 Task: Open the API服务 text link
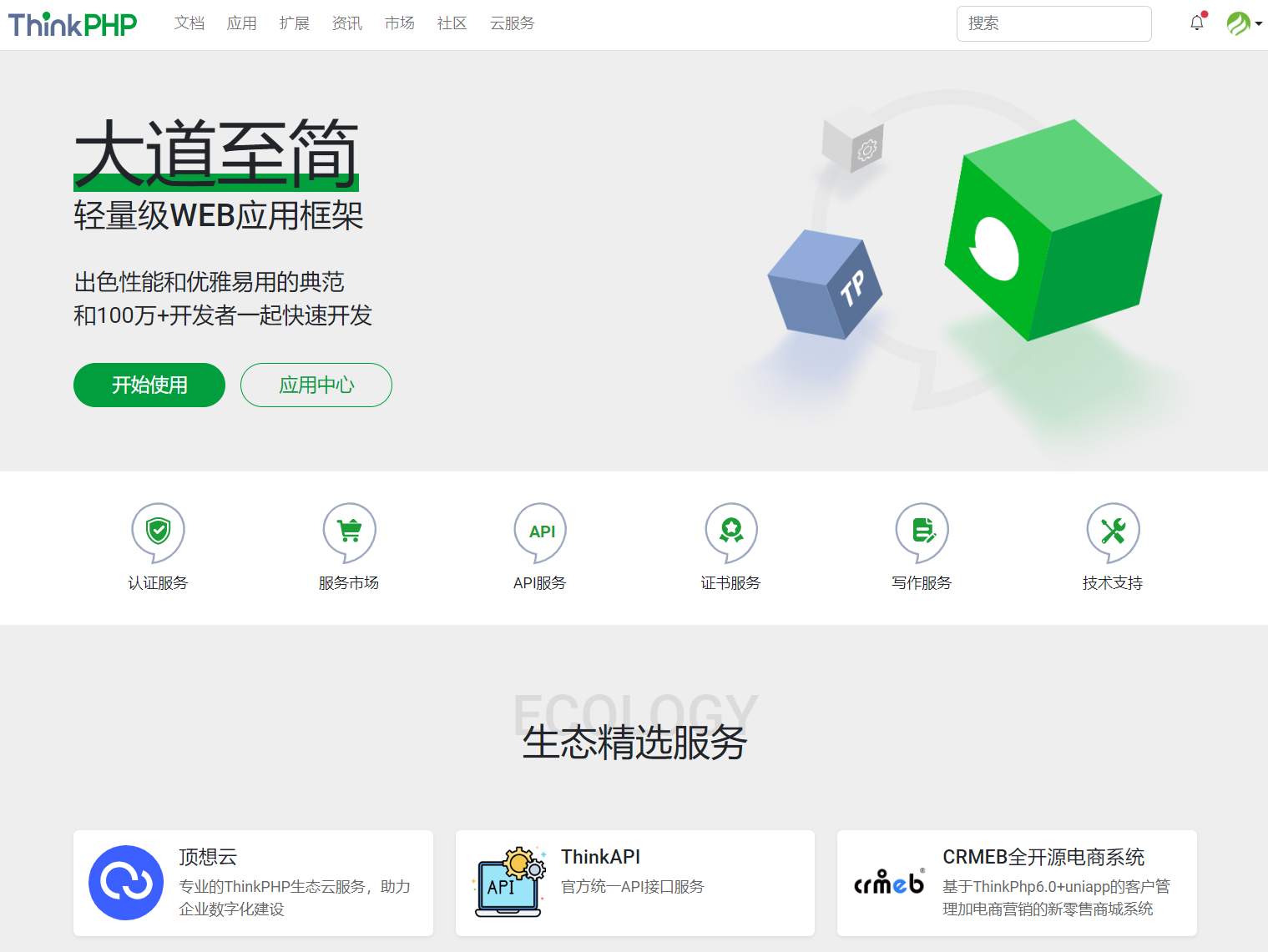coord(540,583)
